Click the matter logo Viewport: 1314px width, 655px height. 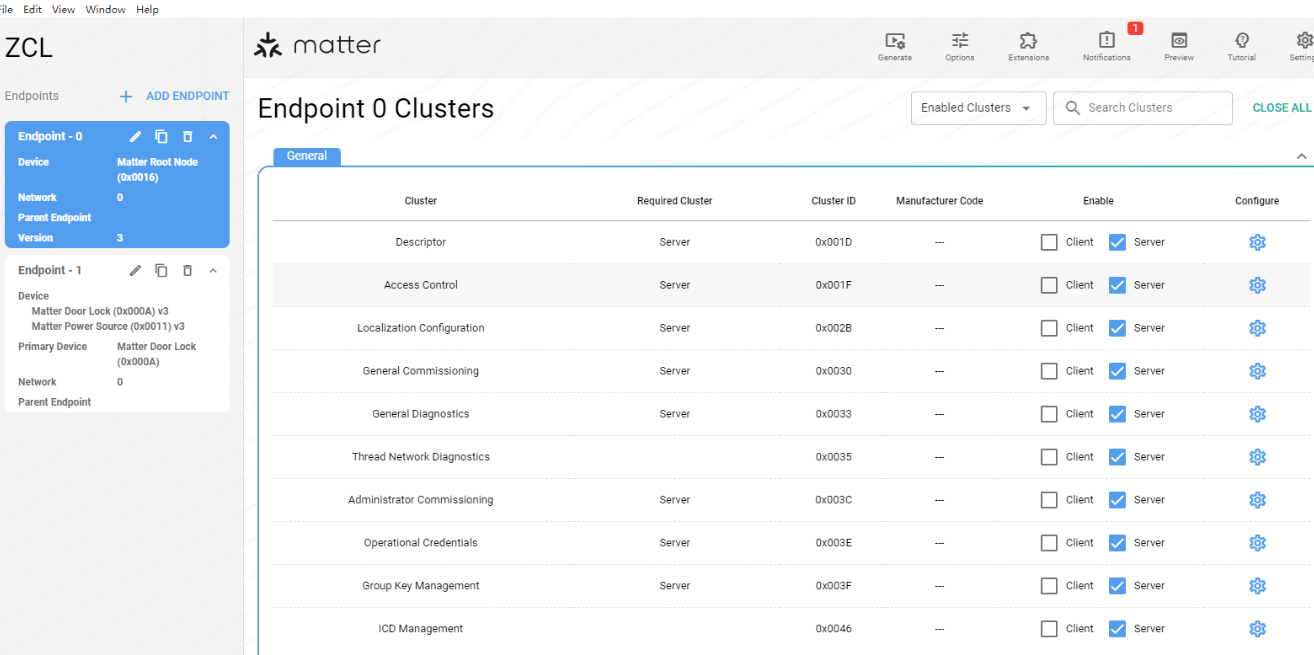pos(317,45)
